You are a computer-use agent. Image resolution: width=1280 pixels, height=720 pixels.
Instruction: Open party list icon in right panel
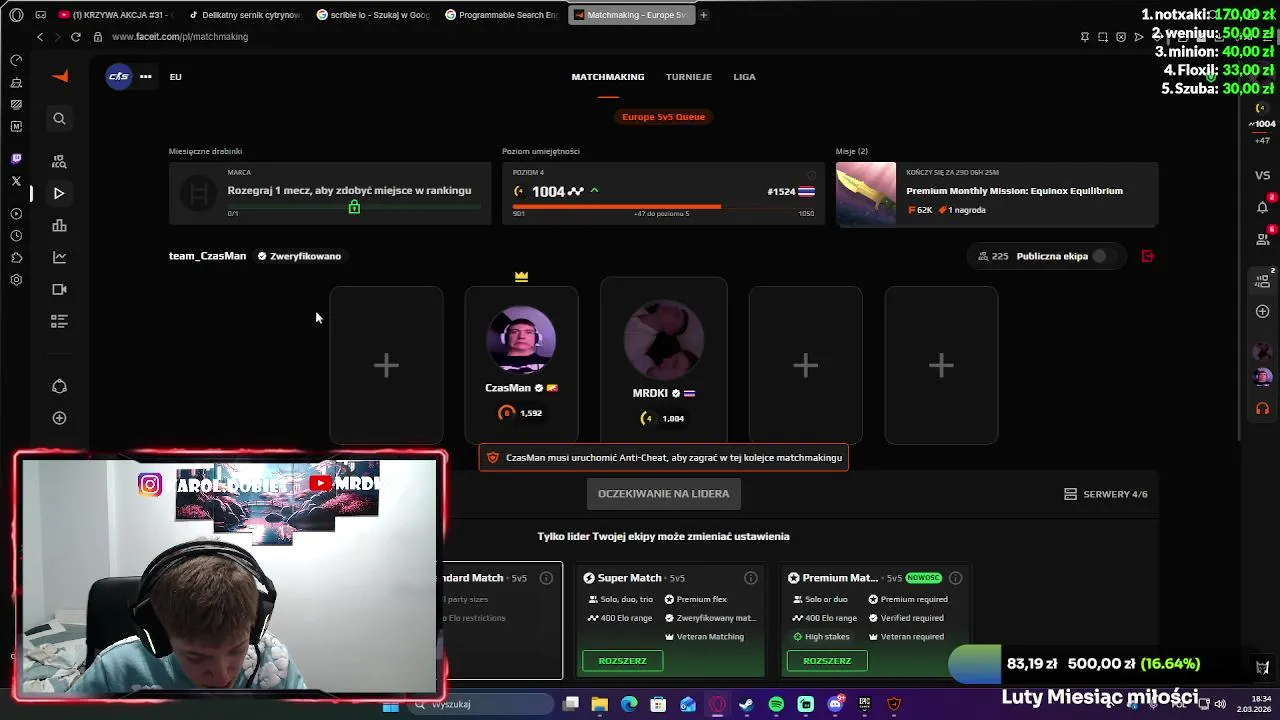pos(1262,281)
